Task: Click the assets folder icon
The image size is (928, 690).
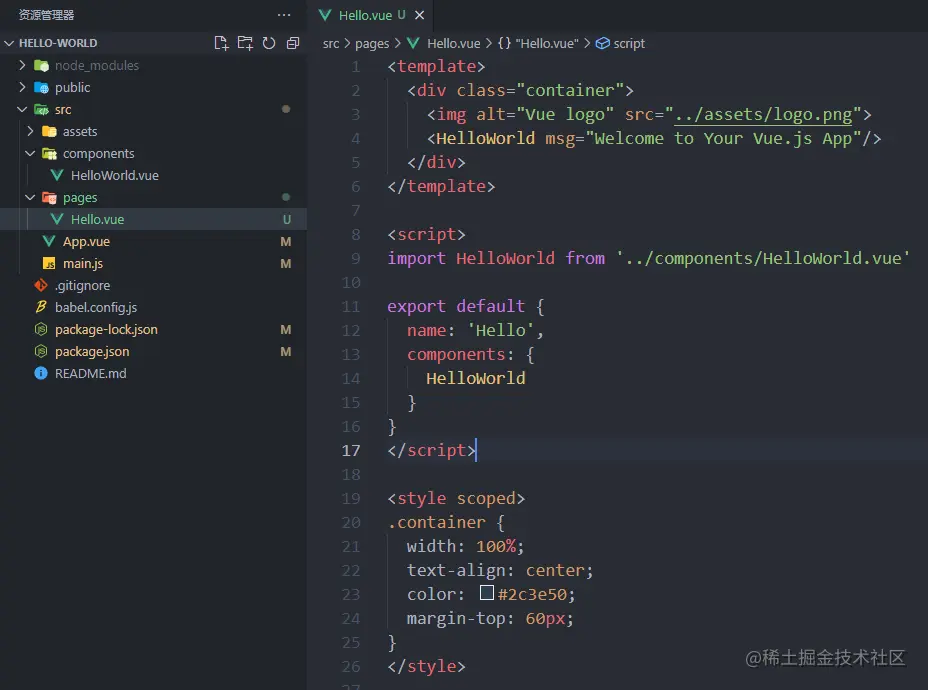Action: [x=50, y=131]
